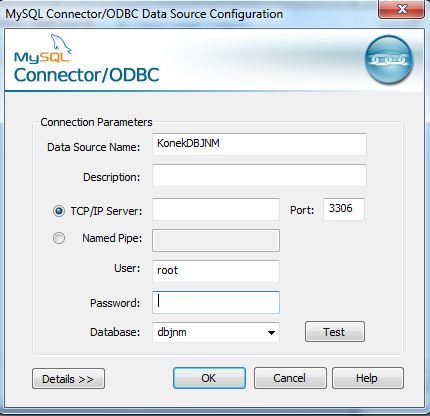This screenshot has width=430, height=416.
Task: Click the Cancel button
Action: pos(290,378)
